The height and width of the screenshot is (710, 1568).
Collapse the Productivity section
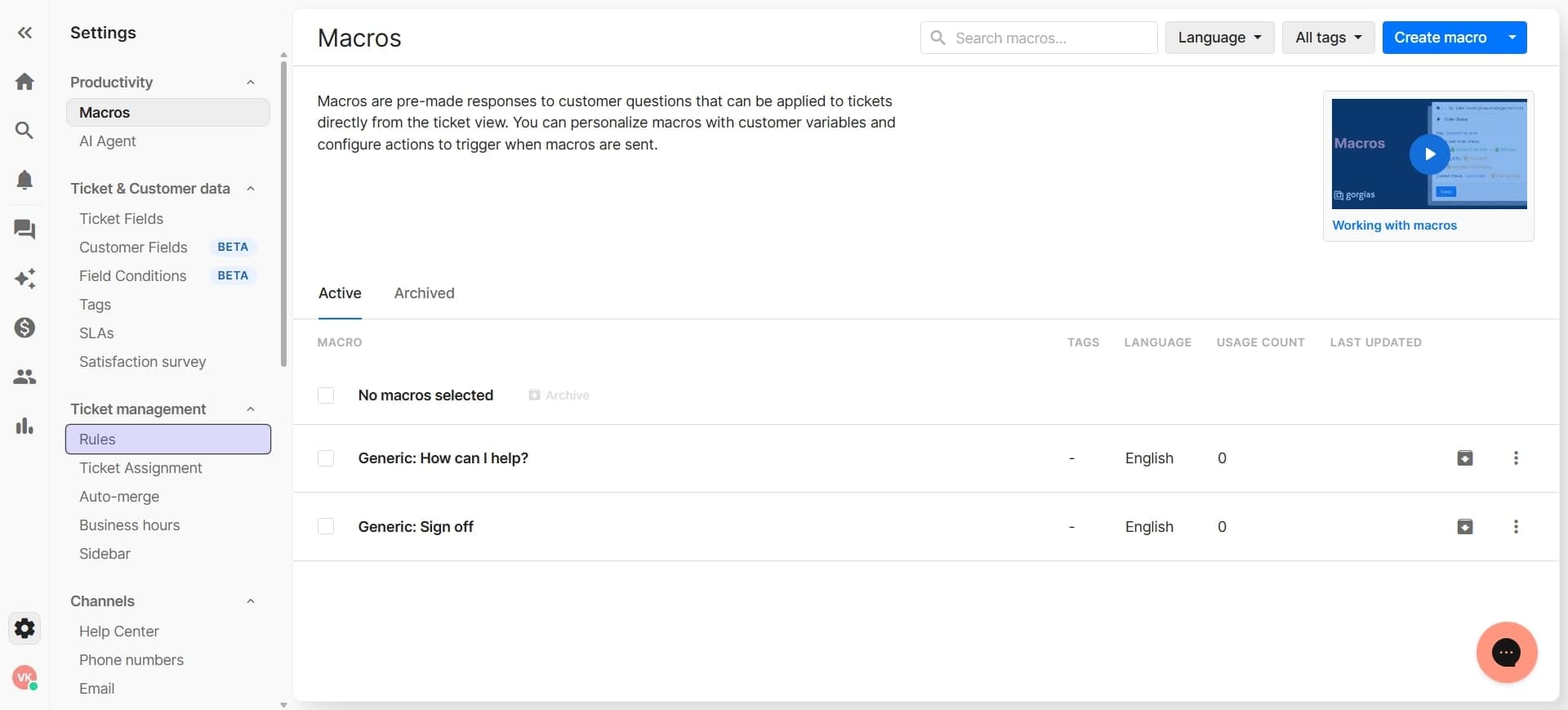(251, 83)
